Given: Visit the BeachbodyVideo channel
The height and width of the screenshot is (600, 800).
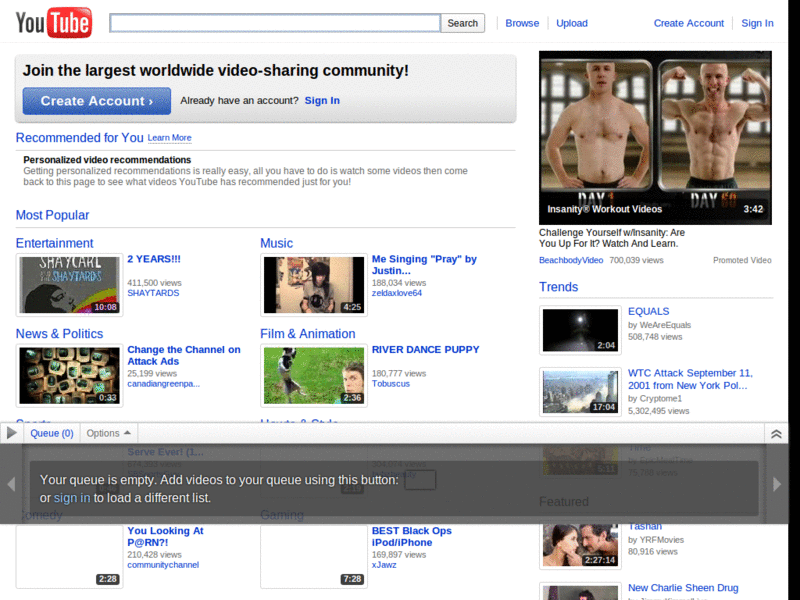Looking at the screenshot, I should point(571,260).
